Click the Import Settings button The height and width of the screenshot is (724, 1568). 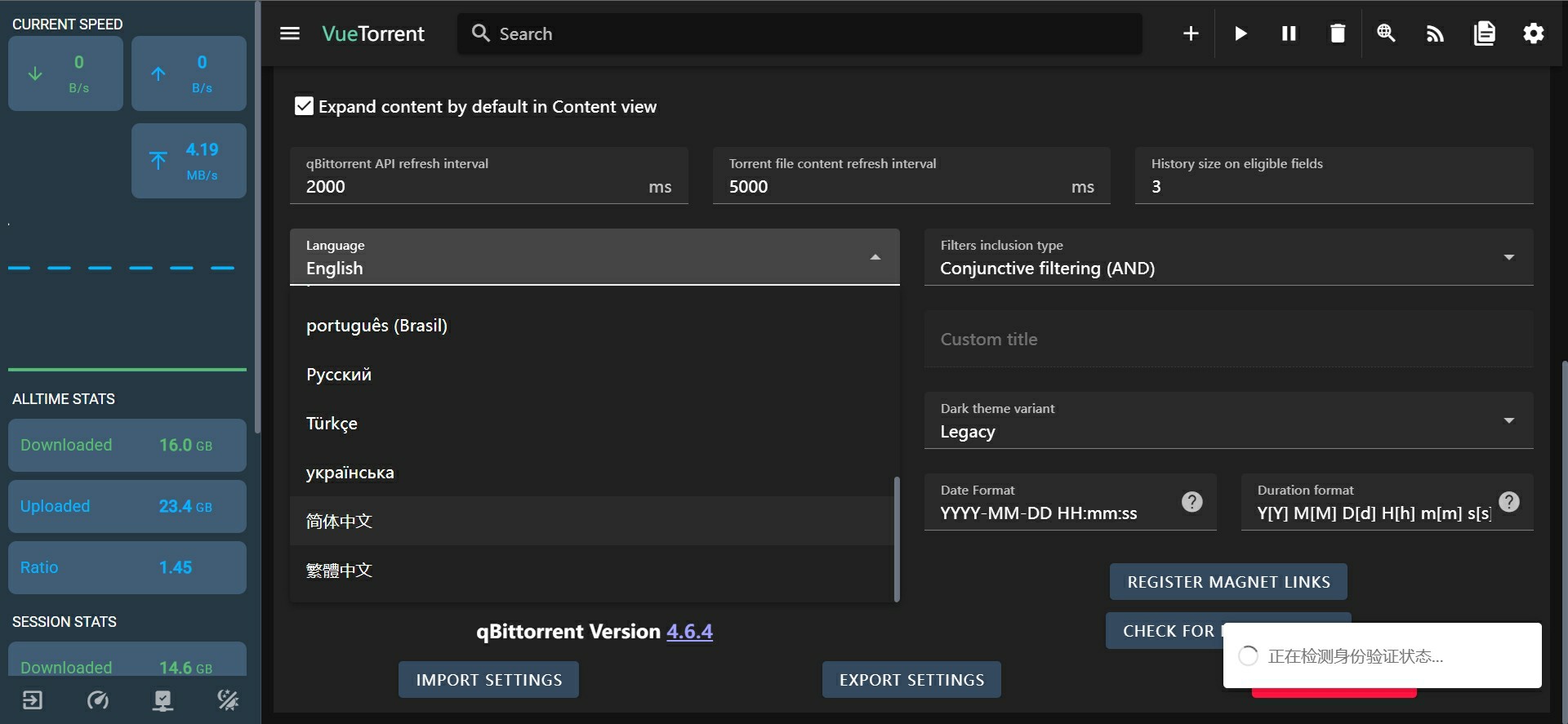pos(488,680)
